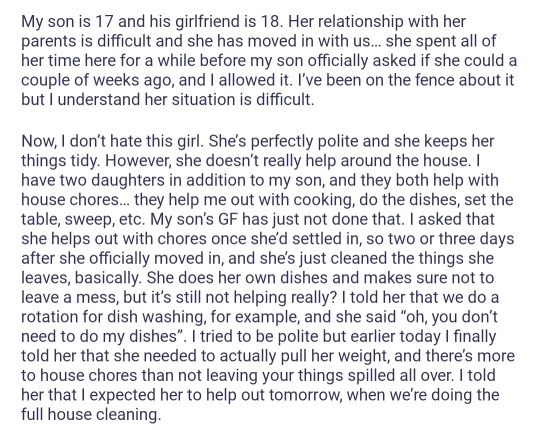Click the phrase "rotation for dish washing"

(x=112, y=317)
